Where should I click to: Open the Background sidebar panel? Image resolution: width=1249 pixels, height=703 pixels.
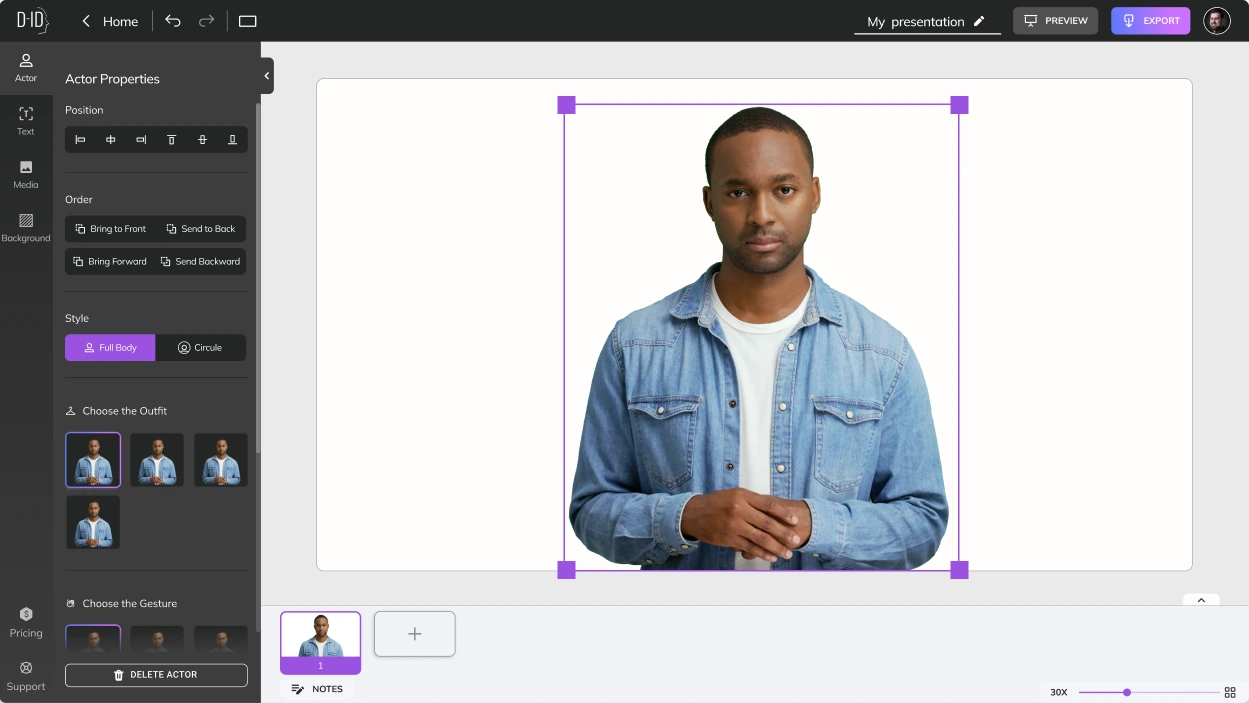coord(26,227)
